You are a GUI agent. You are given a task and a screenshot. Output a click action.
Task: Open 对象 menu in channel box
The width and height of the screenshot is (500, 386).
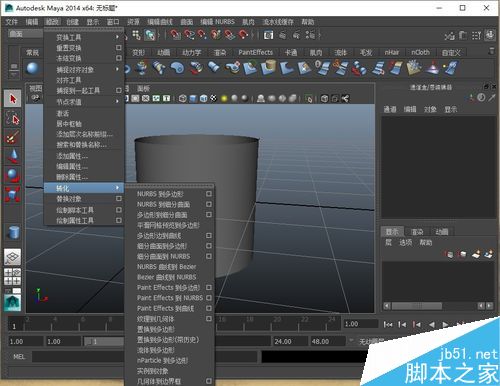pos(430,109)
